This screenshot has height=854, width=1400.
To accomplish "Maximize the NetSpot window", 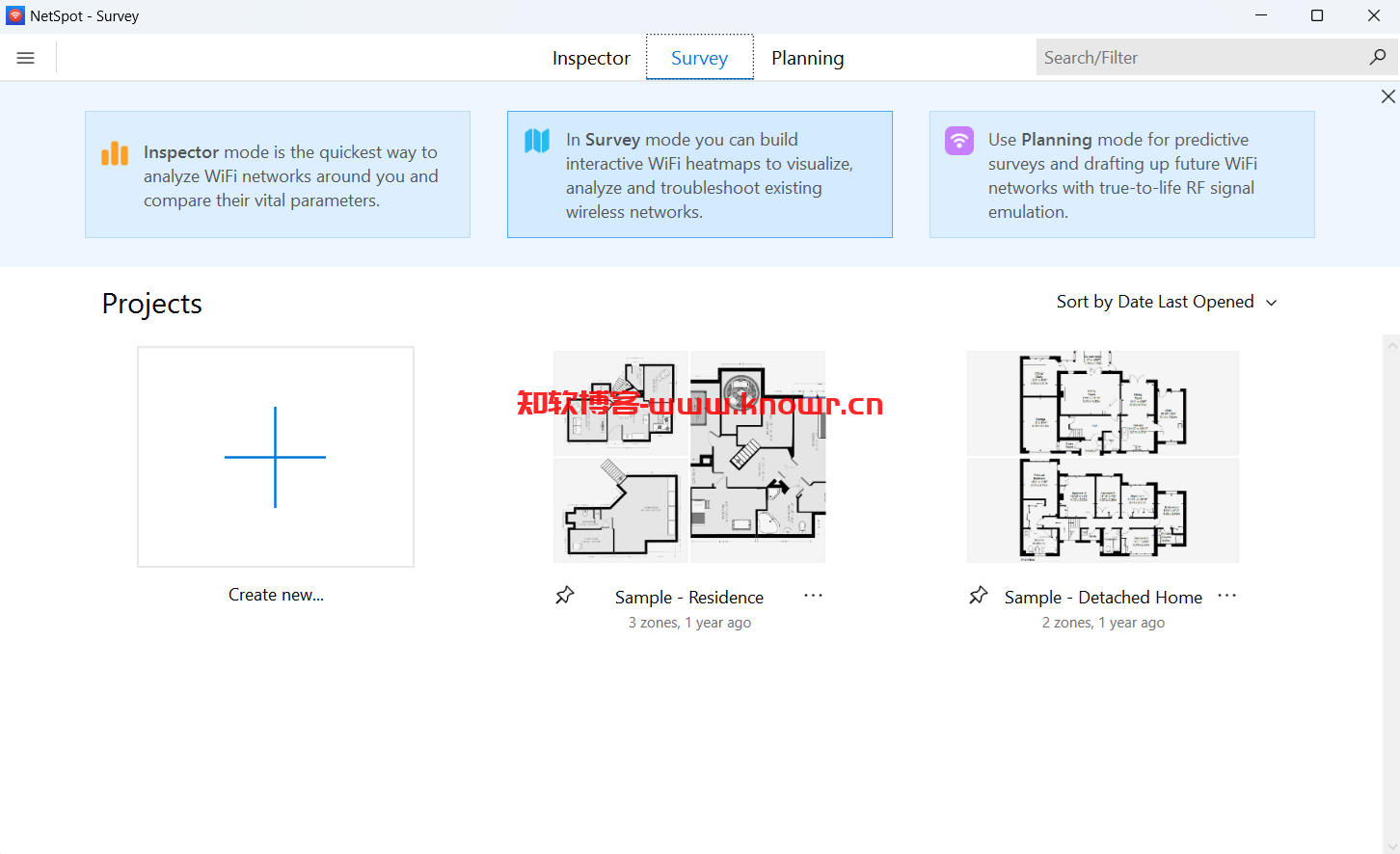I will click(1317, 15).
